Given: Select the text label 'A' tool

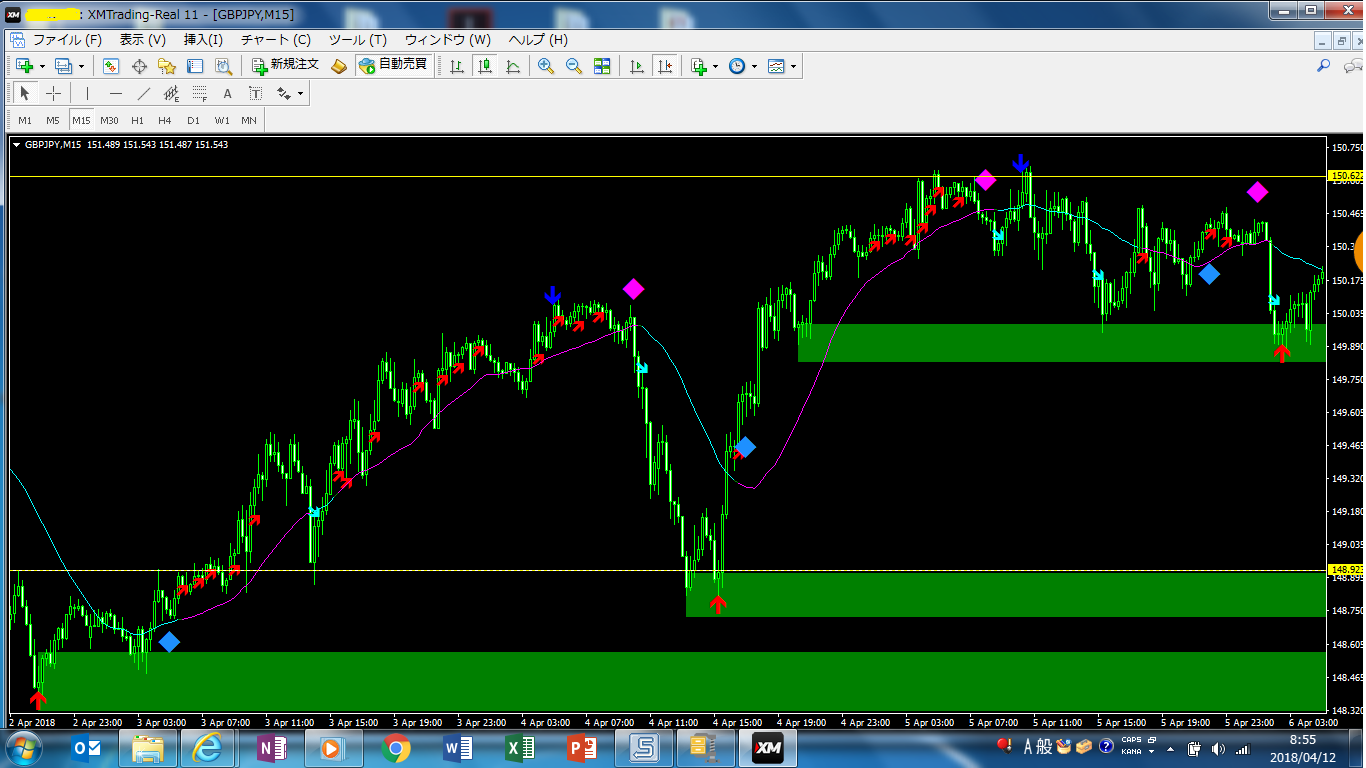Looking at the screenshot, I should 227,94.
